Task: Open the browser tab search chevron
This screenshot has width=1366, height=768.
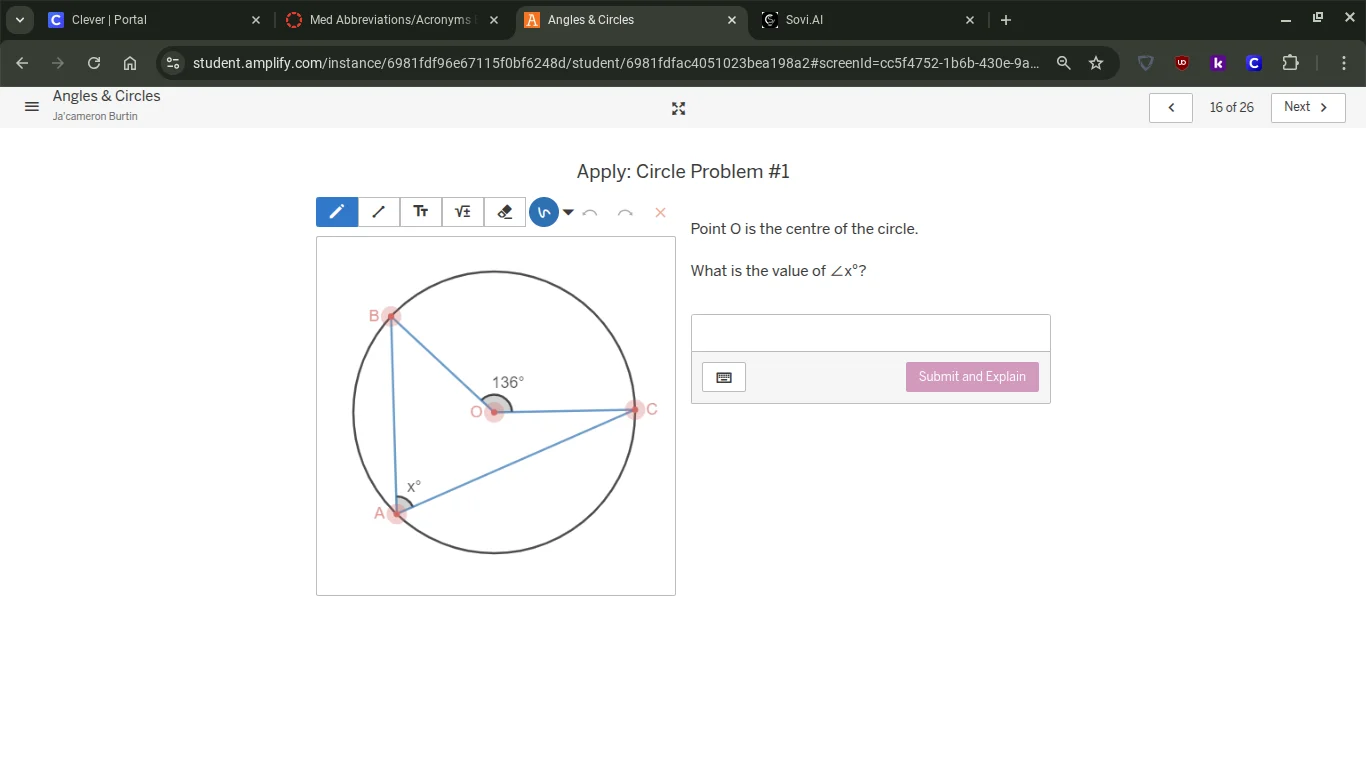Action: (19, 19)
